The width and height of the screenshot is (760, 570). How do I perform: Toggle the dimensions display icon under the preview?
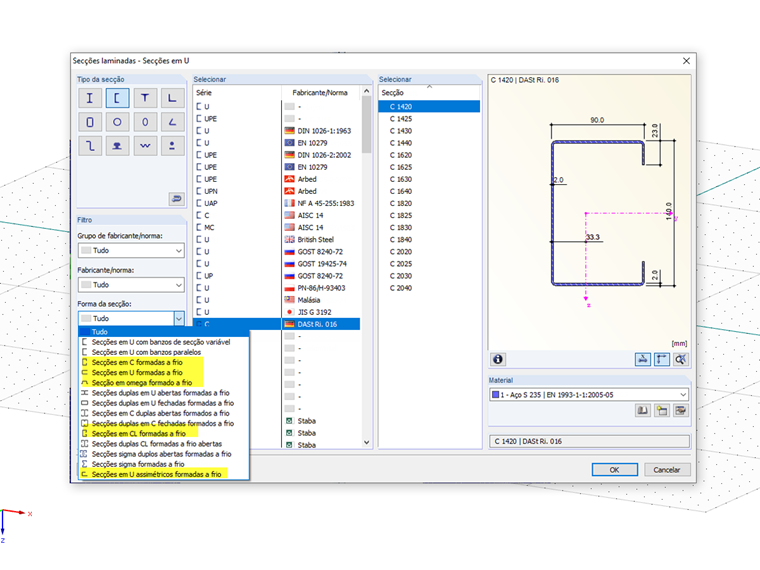click(x=643, y=359)
